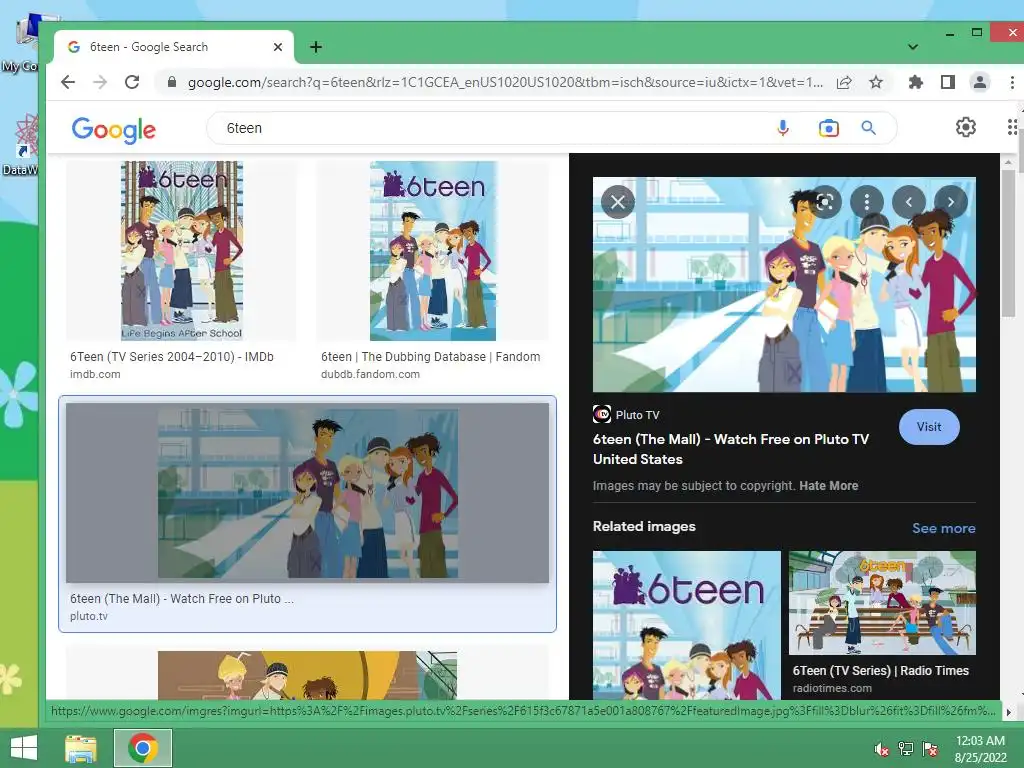This screenshot has height=768, width=1024.
Task: Open the large 6teen preview image
Action: 784,285
